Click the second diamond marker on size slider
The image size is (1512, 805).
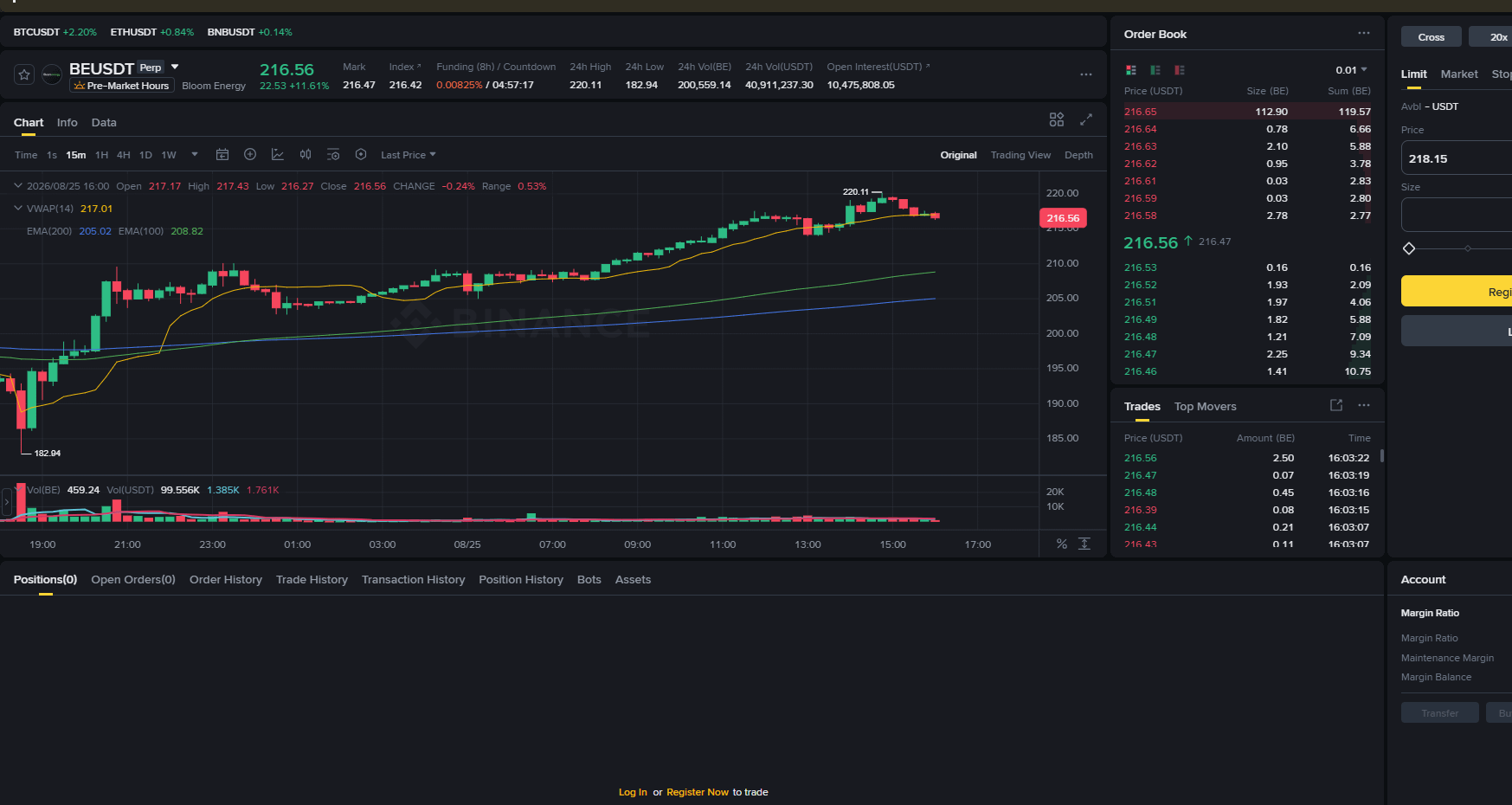(1467, 248)
